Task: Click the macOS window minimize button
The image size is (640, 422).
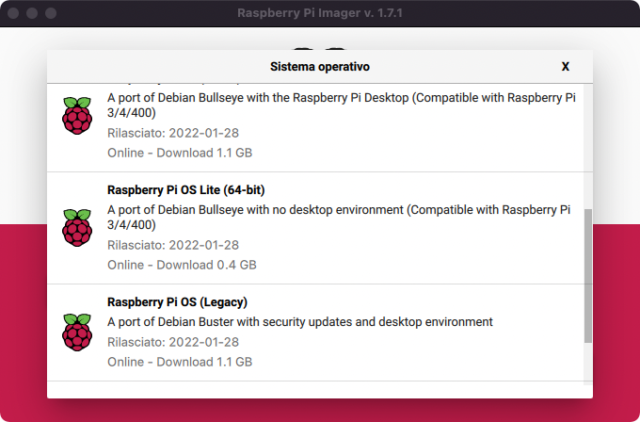Action: tap(31, 14)
